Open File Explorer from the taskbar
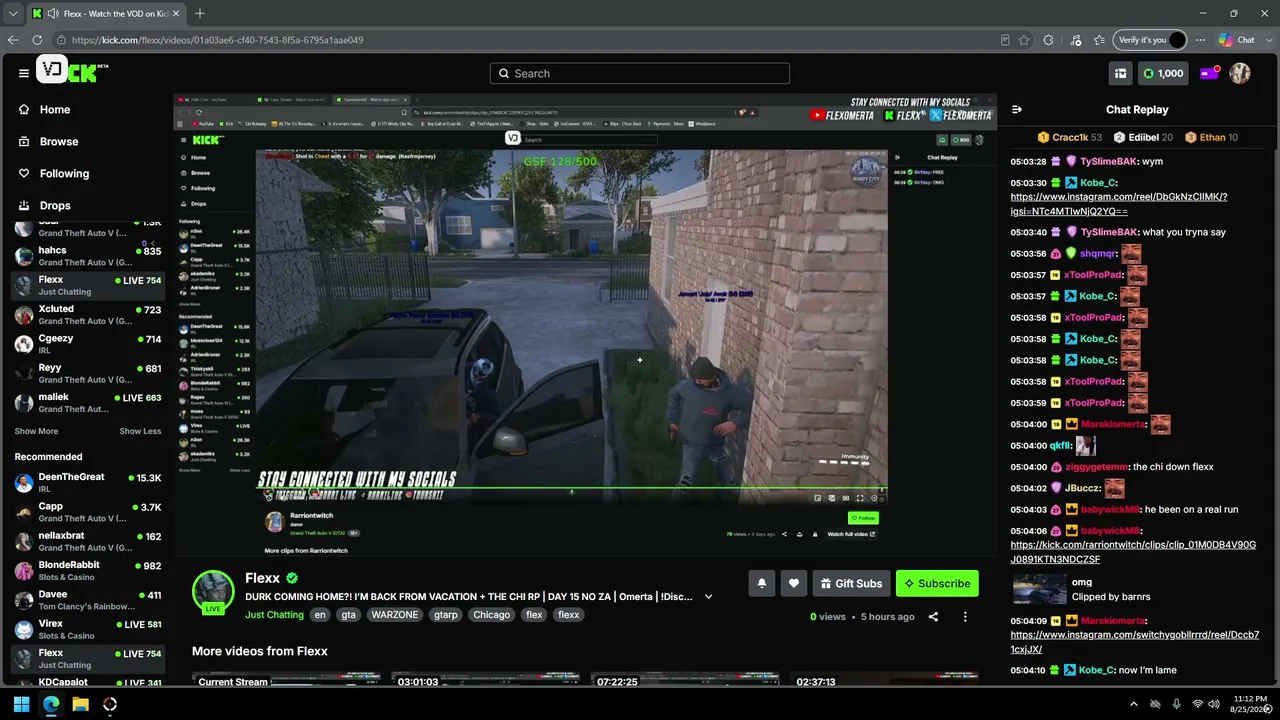Screen dimensions: 1280x720 point(81,704)
